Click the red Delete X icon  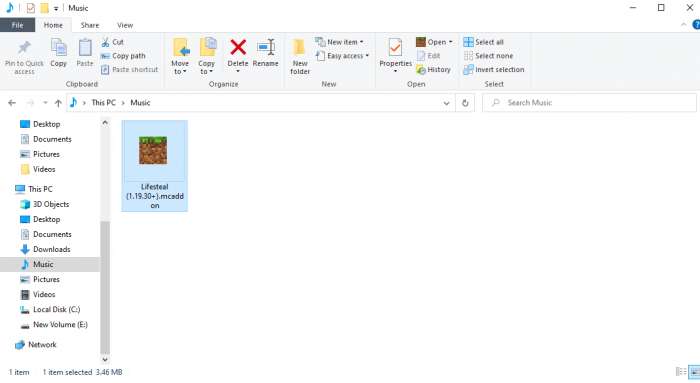[x=238, y=47]
